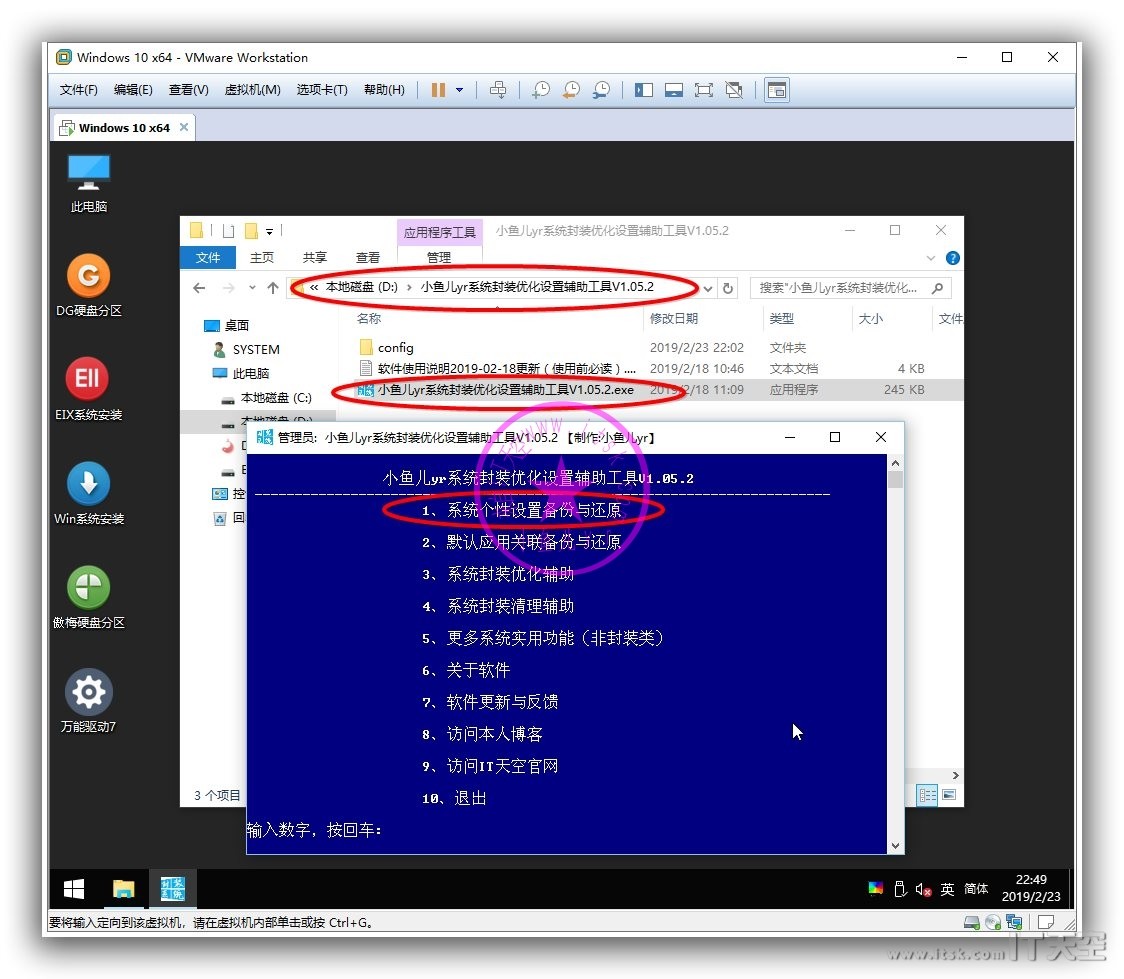The image size is (1124, 979).
Task: Click the thumbnail bar view icon in VMware toolbar
Action: [x=674, y=90]
